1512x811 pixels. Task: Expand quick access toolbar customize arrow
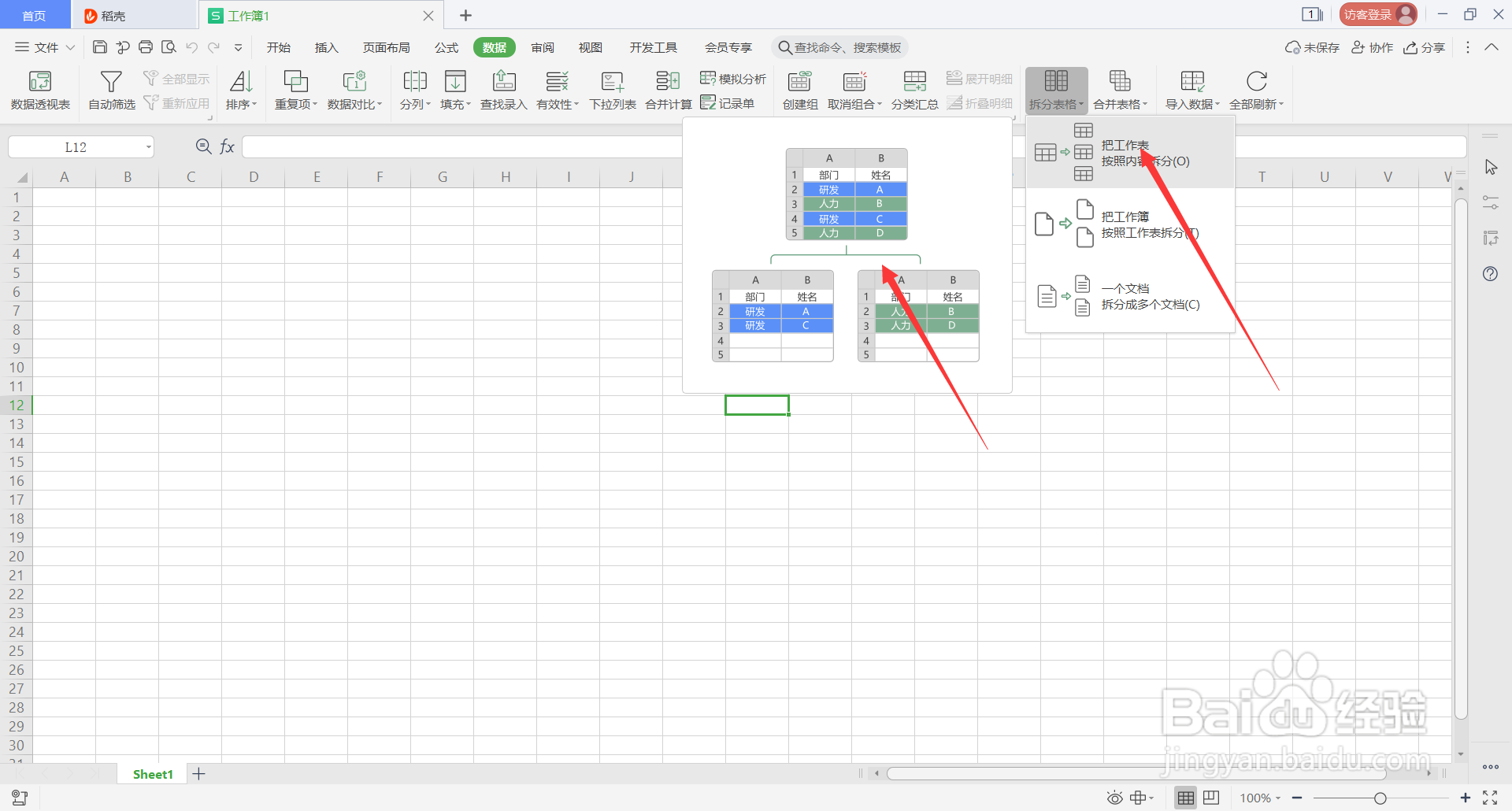(238, 47)
